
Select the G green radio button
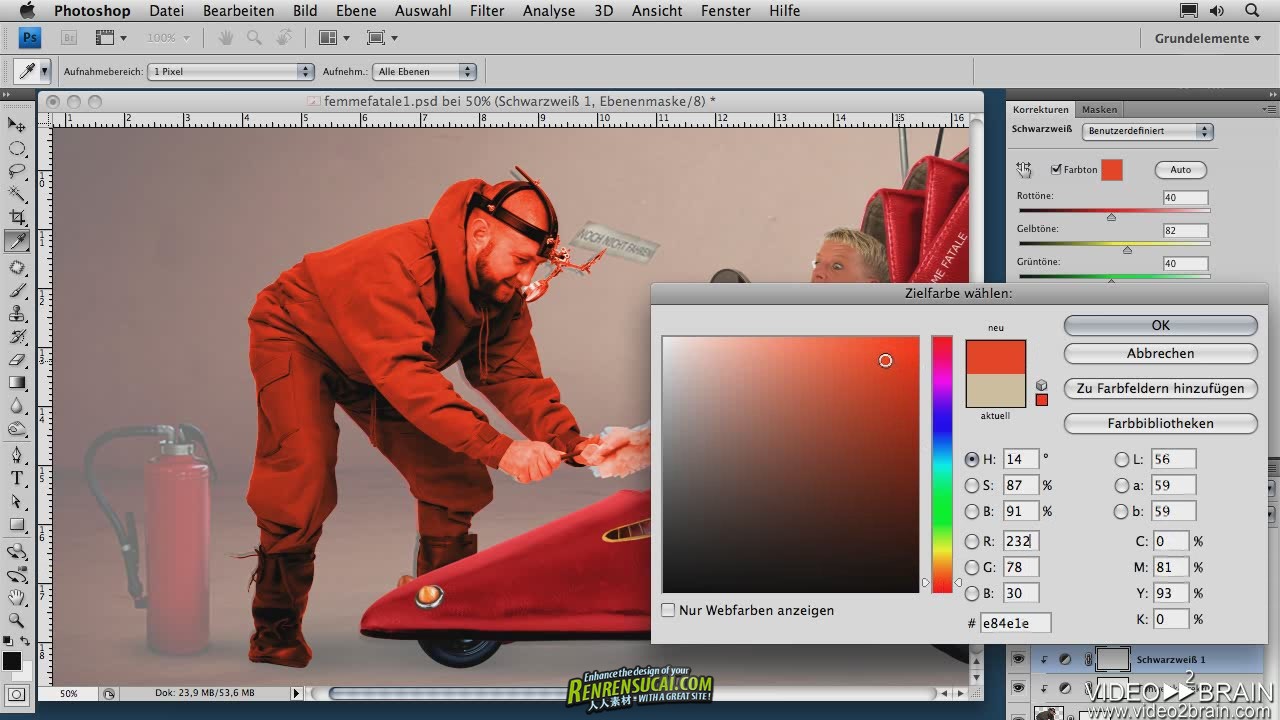[972, 567]
